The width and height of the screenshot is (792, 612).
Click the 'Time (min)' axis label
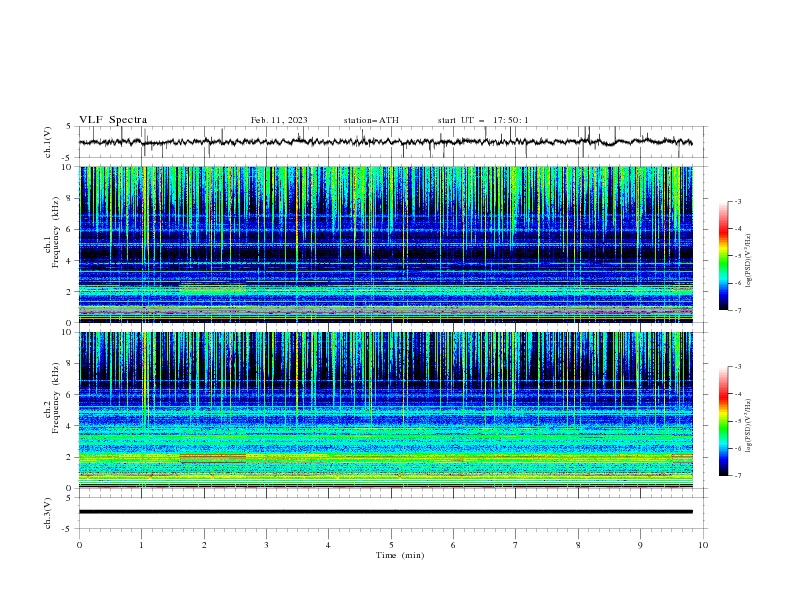pyautogui.click(x=400, y=555)
